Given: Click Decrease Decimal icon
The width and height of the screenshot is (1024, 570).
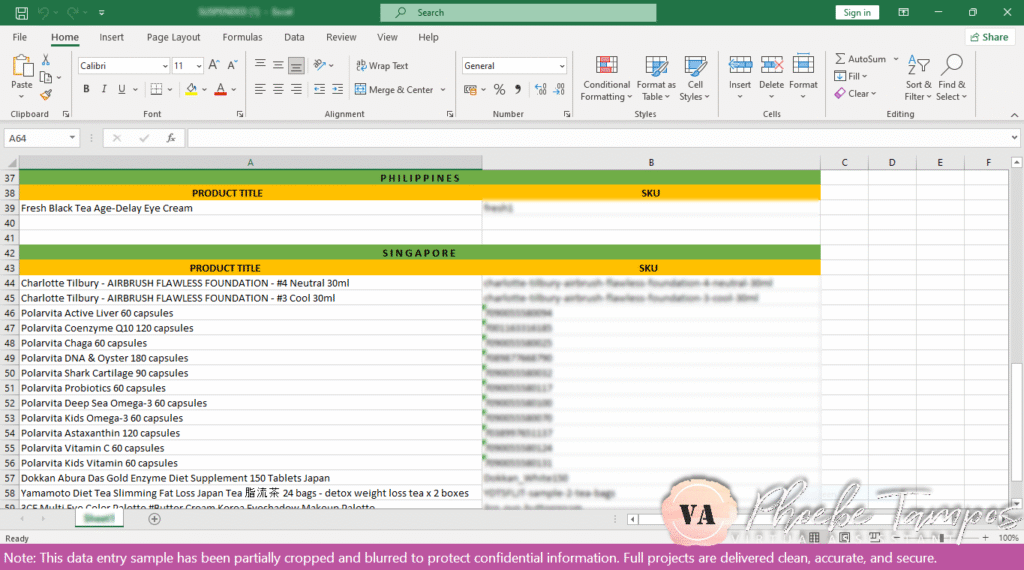Looking at the screenshot, I should 559,89.
